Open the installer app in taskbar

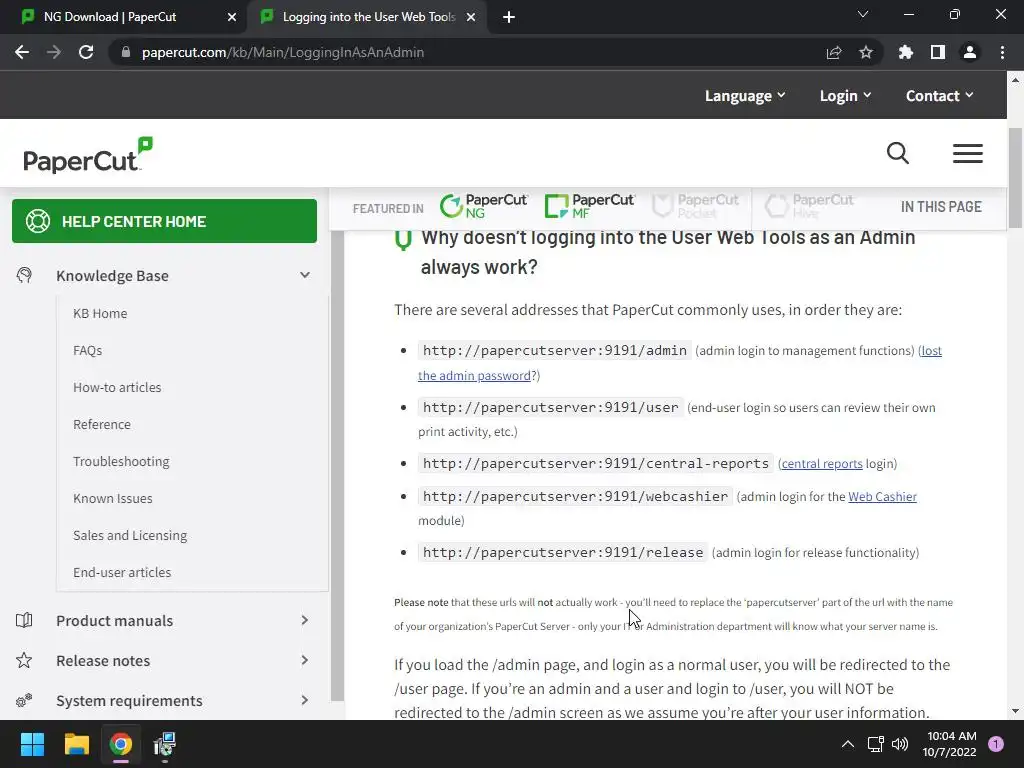[165, 744]
